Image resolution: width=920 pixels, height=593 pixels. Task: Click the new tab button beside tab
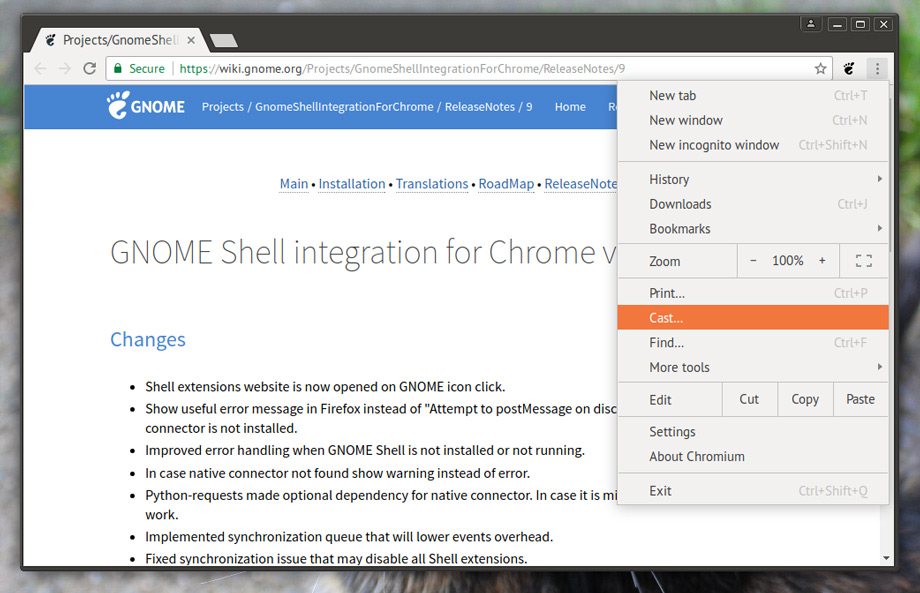click(x=223, y=41)
